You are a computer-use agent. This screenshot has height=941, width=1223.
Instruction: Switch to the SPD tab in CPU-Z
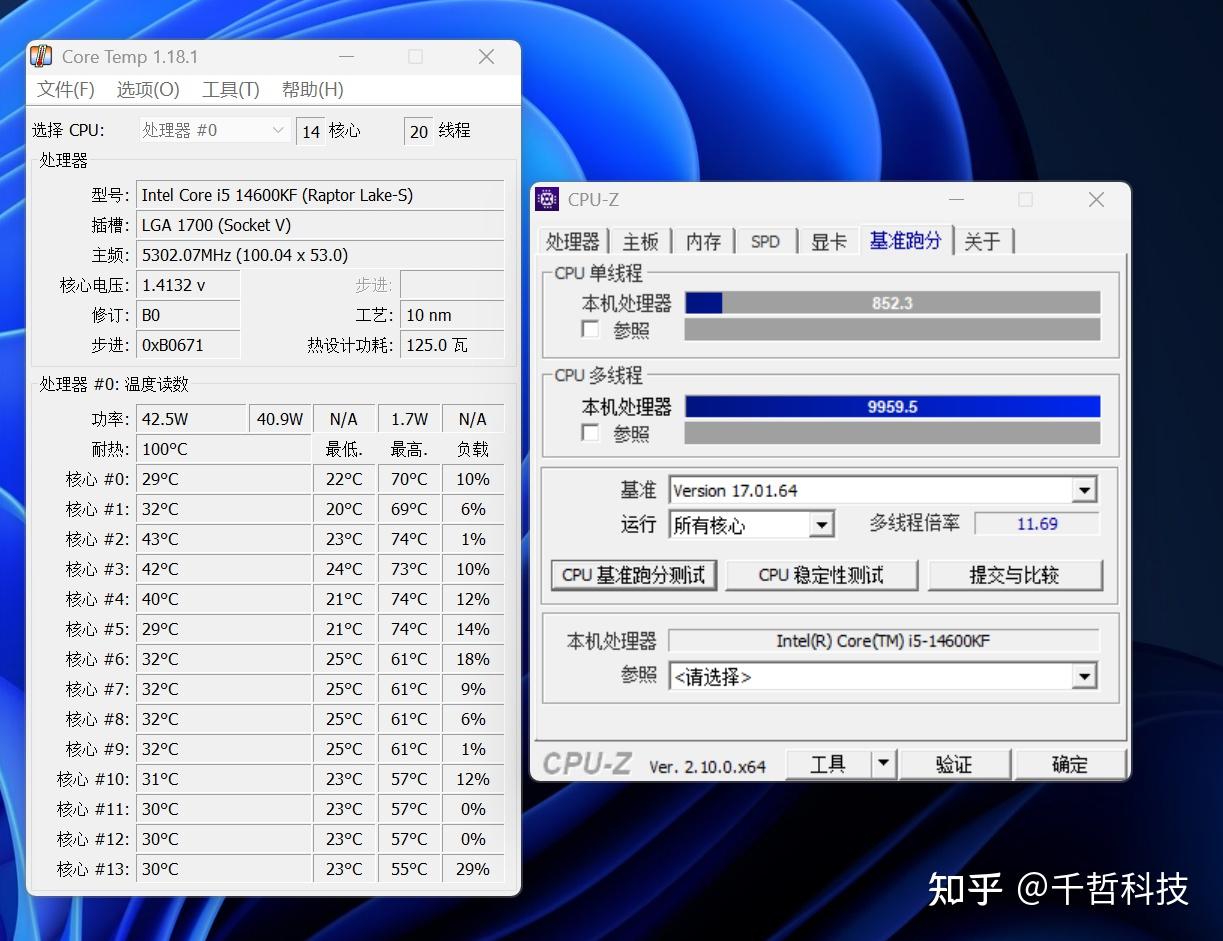765,241
